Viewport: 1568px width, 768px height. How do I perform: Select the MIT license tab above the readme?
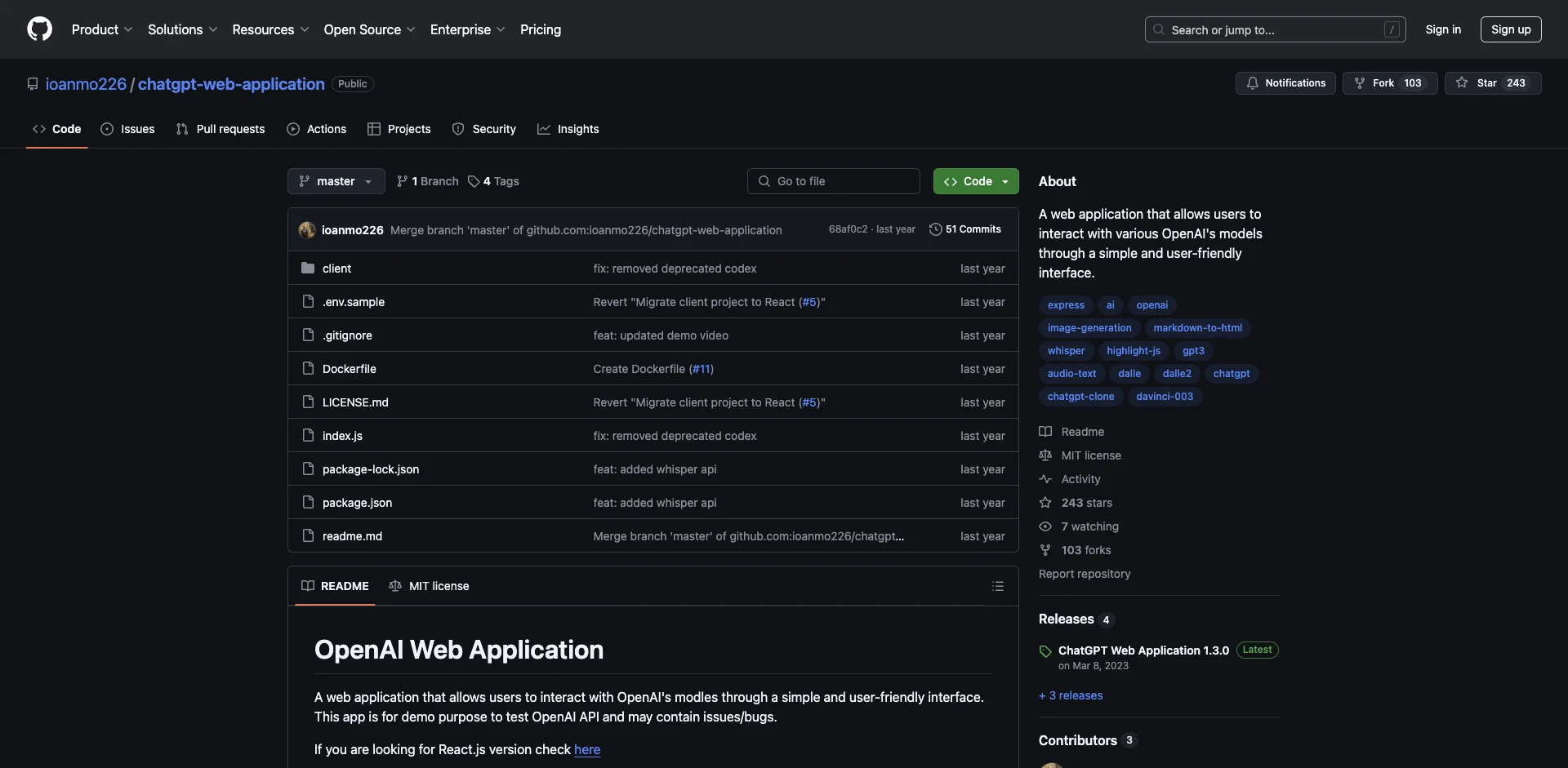429,586
